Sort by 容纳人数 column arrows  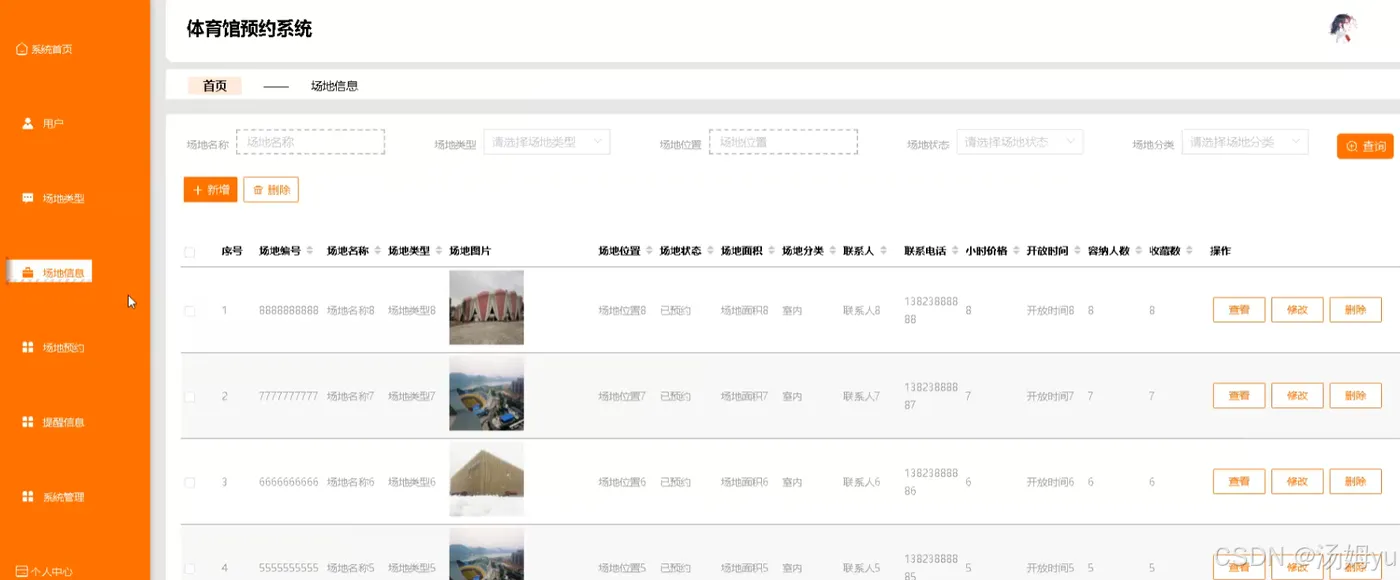tap(1139, 251)
